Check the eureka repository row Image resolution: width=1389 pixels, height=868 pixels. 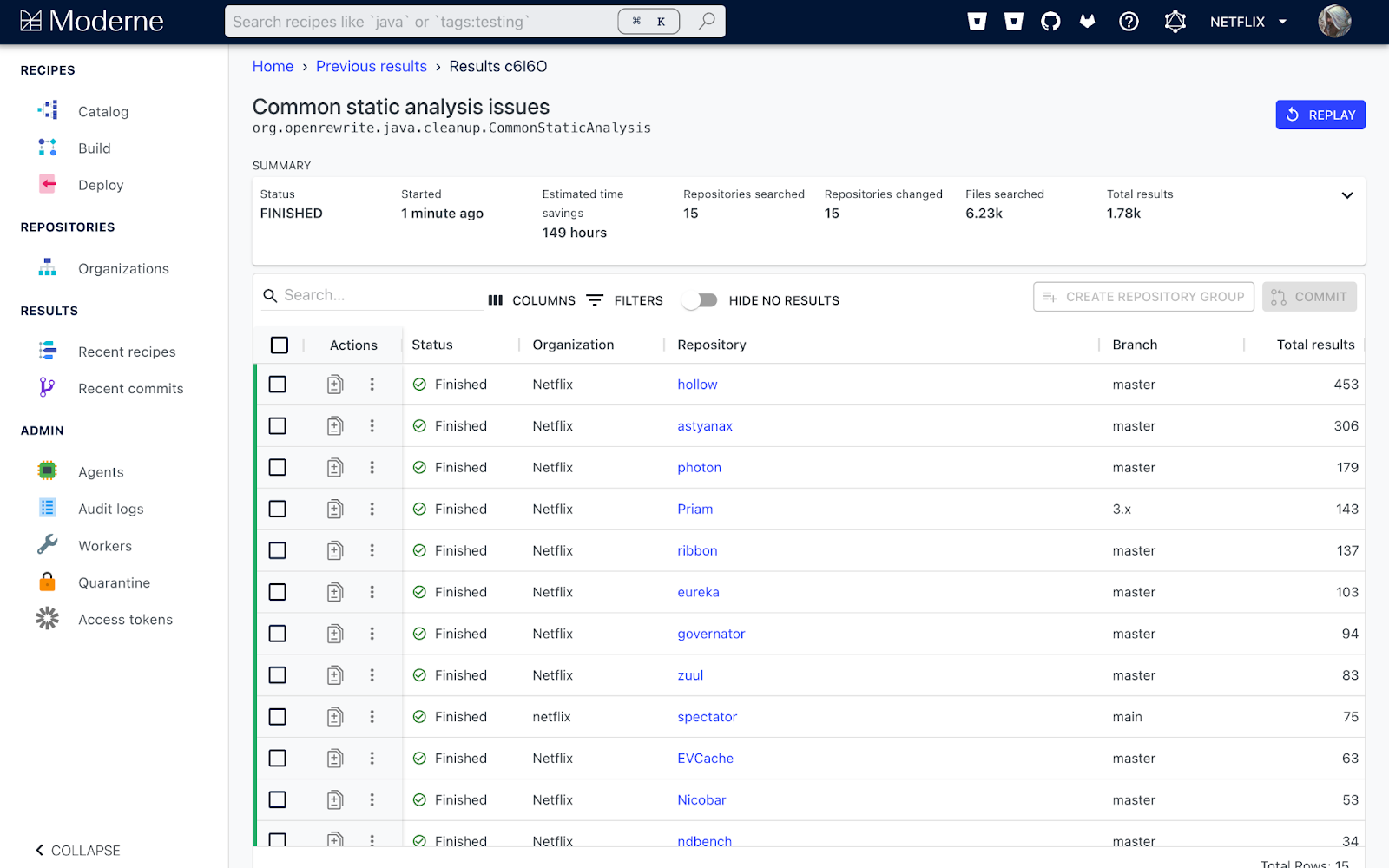tap(278, 592)
